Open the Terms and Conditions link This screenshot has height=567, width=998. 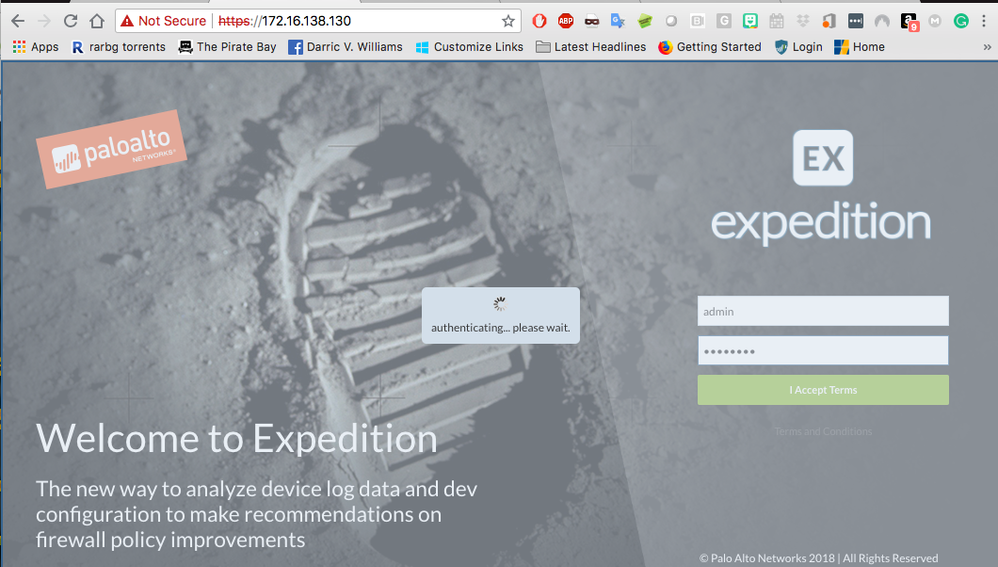pos(823,431)
